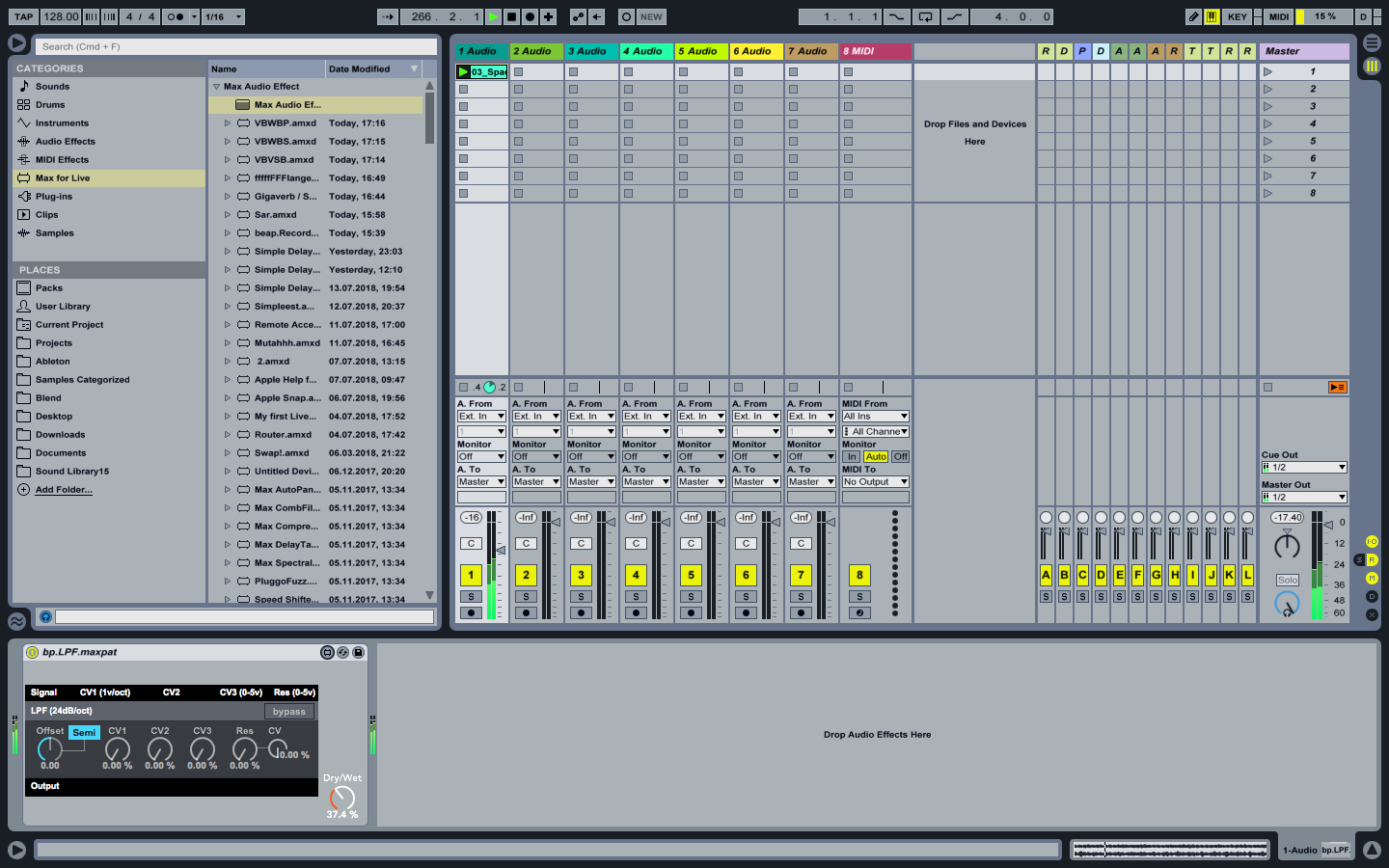The height and width of the screenshot is (868, 1389).
Task: Toggle Draw Mode pencil icon
Action: tap(1193, 16)
